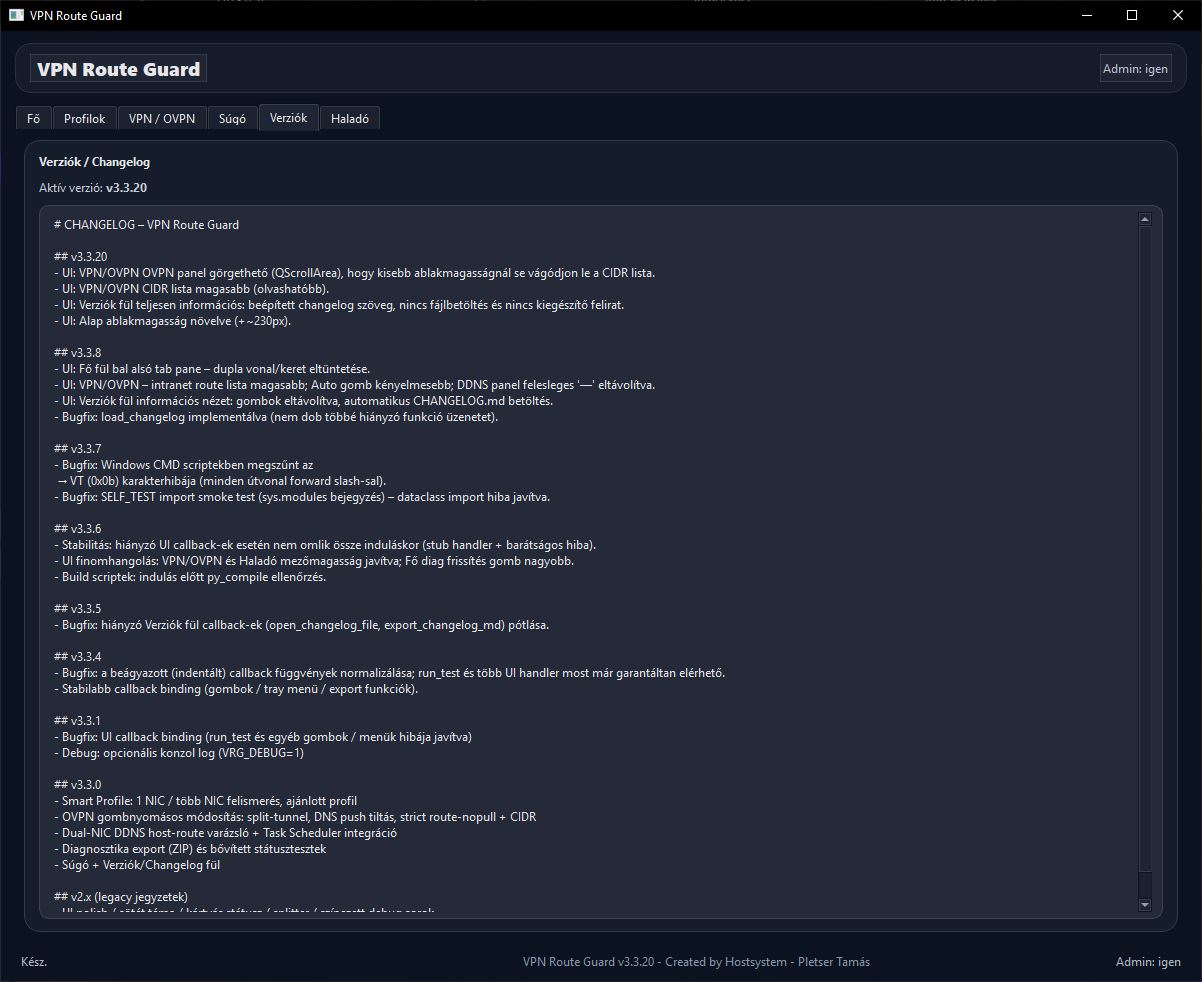Screen dimensions: 1202x982
Task: Click the VPN Route Guard title bar icon
Action: 16,15
